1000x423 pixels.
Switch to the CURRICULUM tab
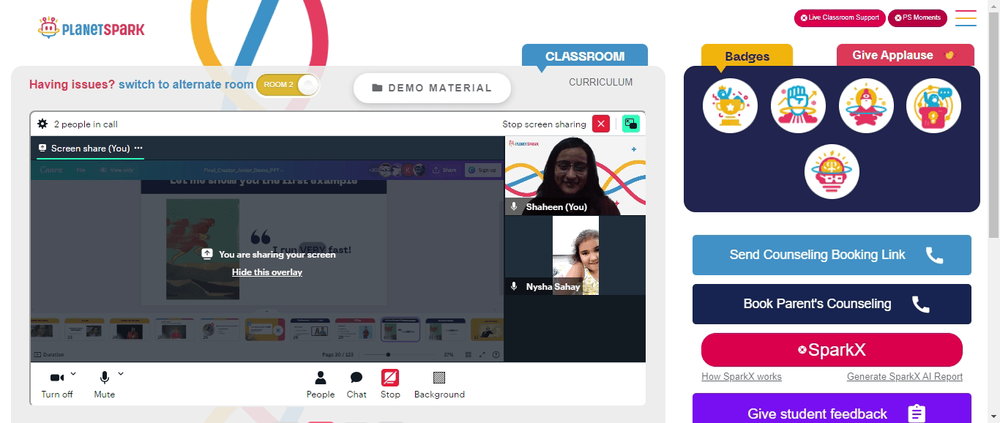click(x=601, y=82)
